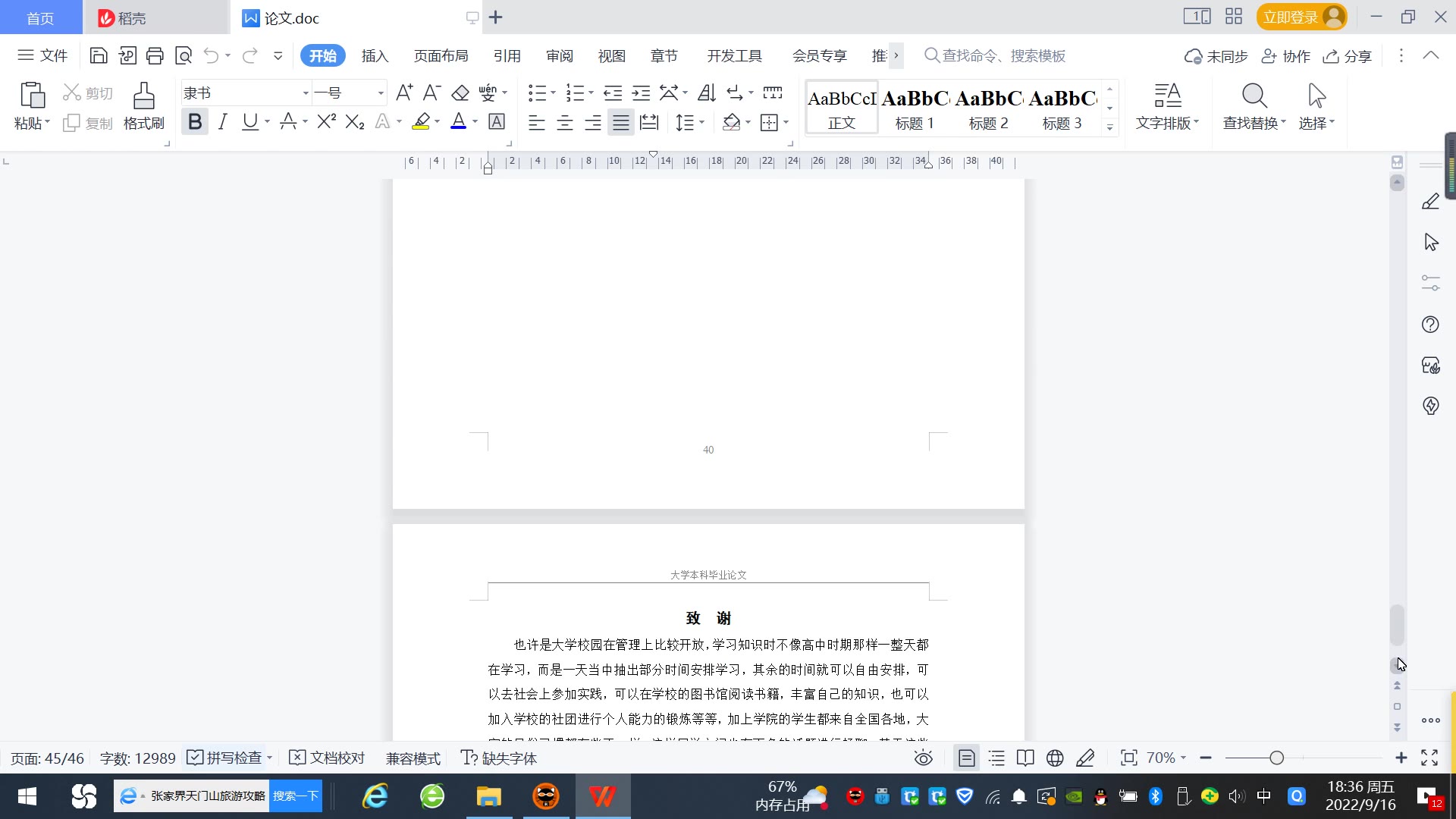Switch to the 页面布局 tab
The height and width of the screenshot is (819, 1456).
pos(441,55)
